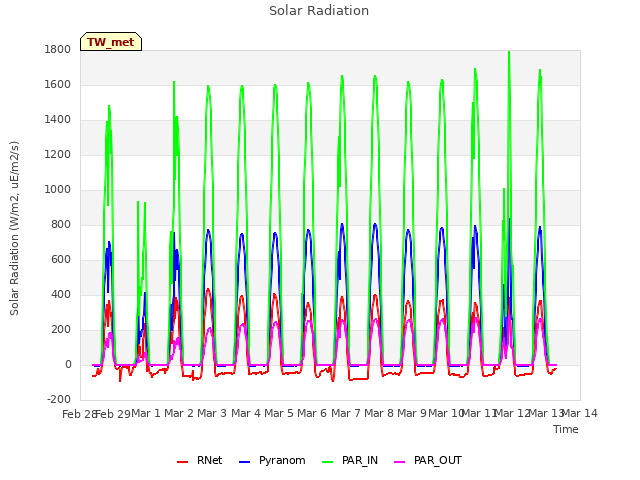
Task: Click the Mar 6 x-axis date label
Action: (312, 413)
